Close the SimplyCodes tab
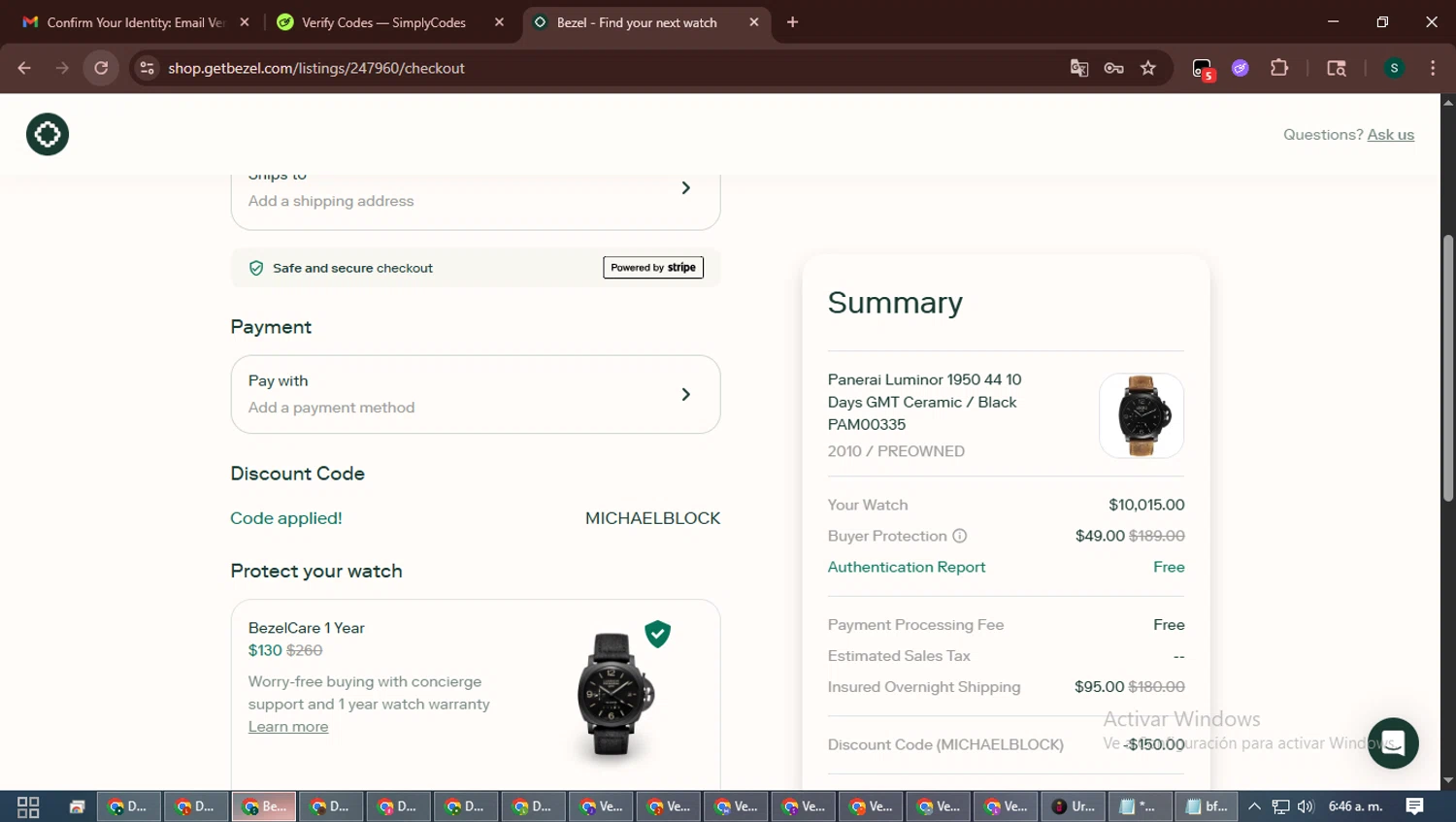 [x=499, y=22]
